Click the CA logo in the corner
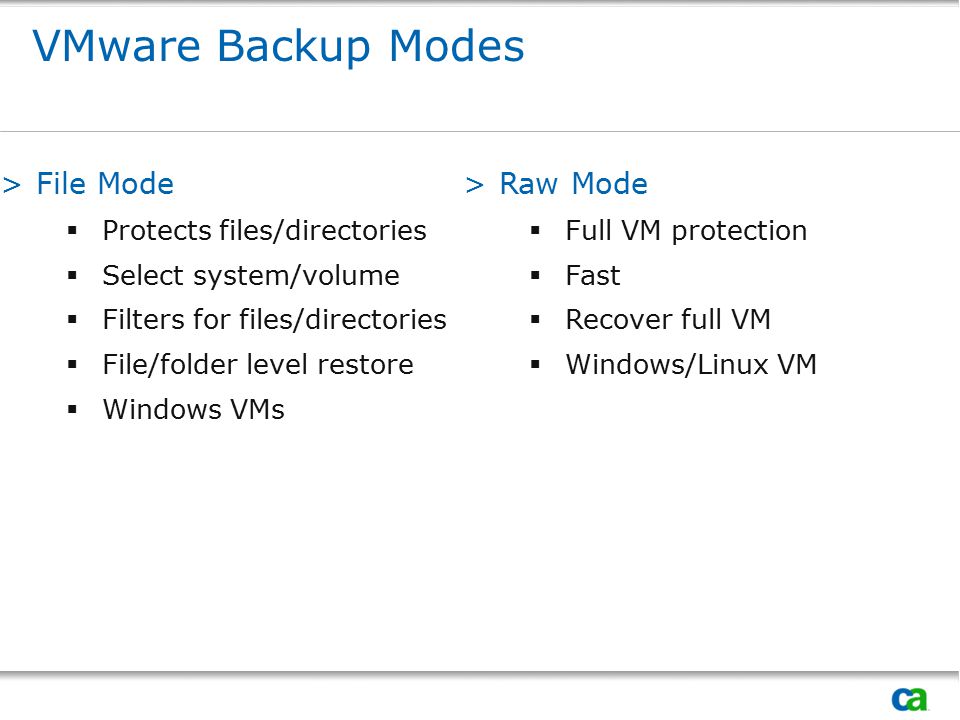Viewport: 960px width, 720px height. coord(910,699)
